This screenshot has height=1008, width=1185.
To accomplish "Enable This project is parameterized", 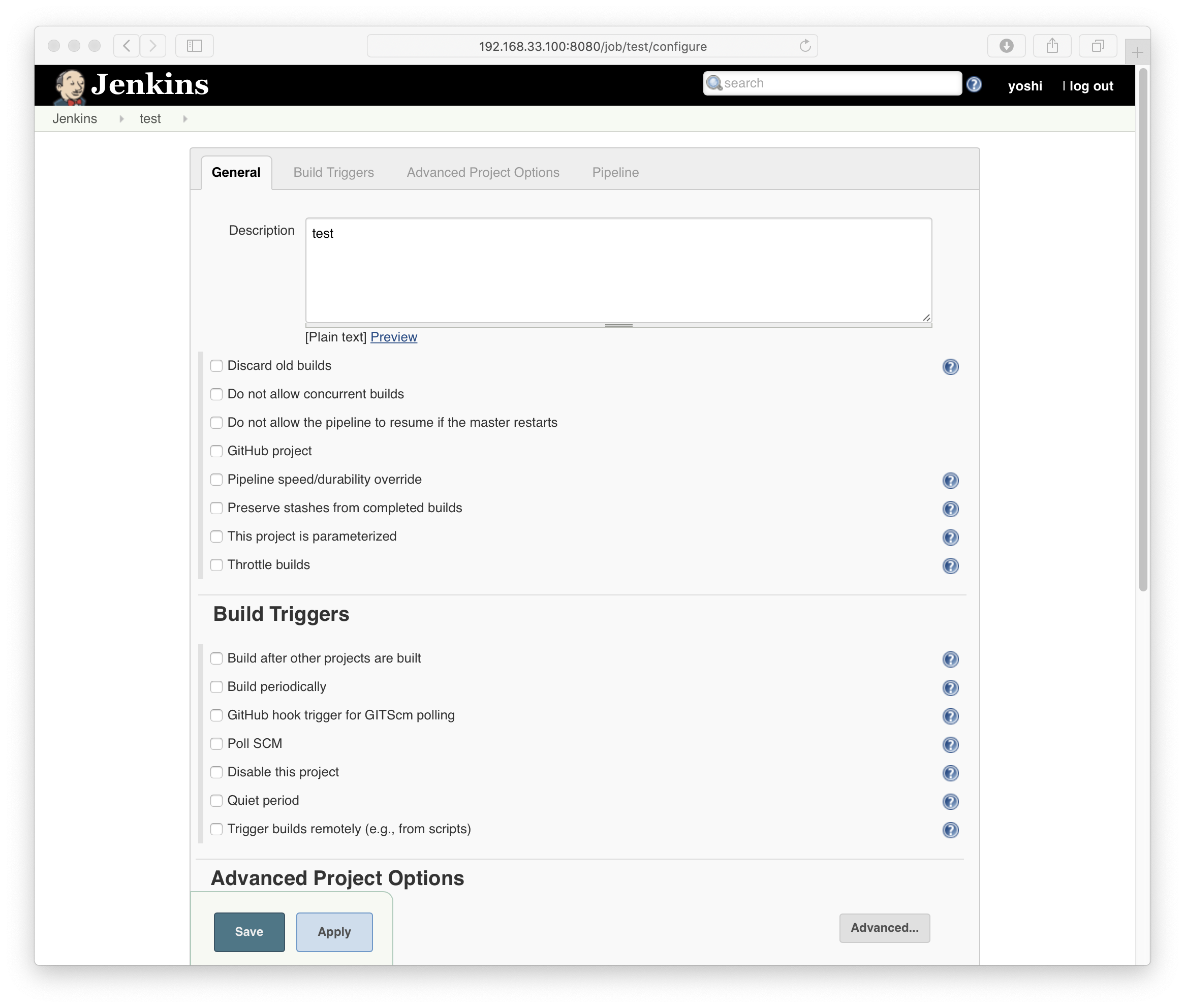I will [x=216, y=537].
